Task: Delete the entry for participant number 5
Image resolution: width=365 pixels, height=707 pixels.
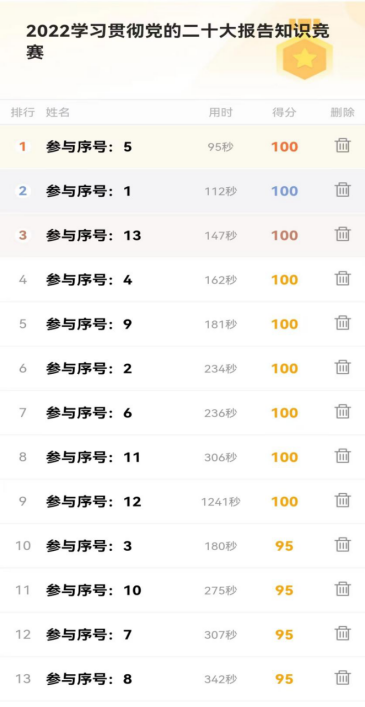Action: [x=342, y=146]
